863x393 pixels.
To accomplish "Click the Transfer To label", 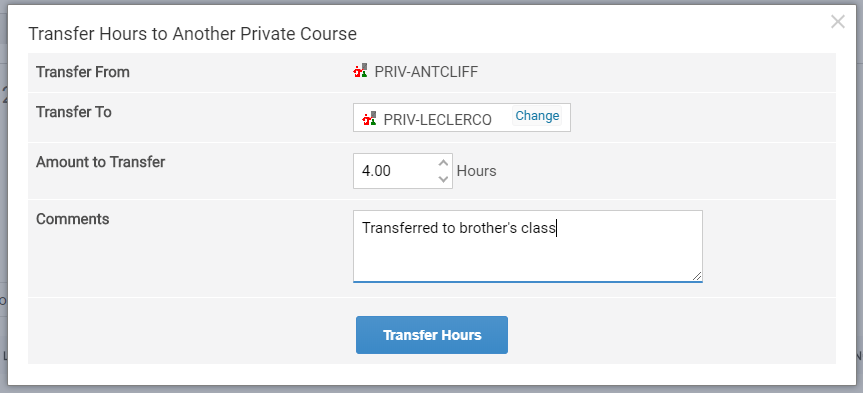I will coord(74,112).
